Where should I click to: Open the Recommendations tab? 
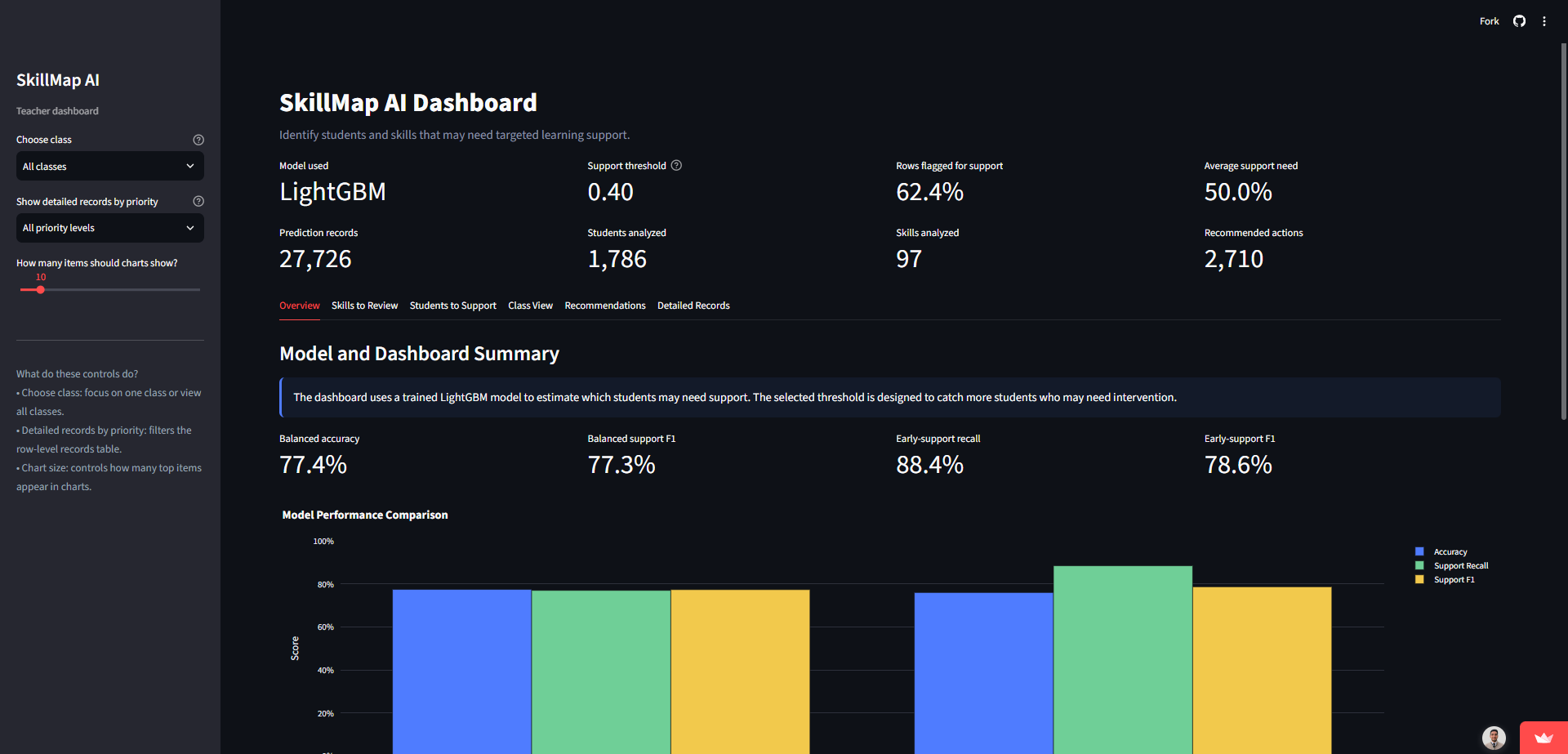[x=605, y=306]
